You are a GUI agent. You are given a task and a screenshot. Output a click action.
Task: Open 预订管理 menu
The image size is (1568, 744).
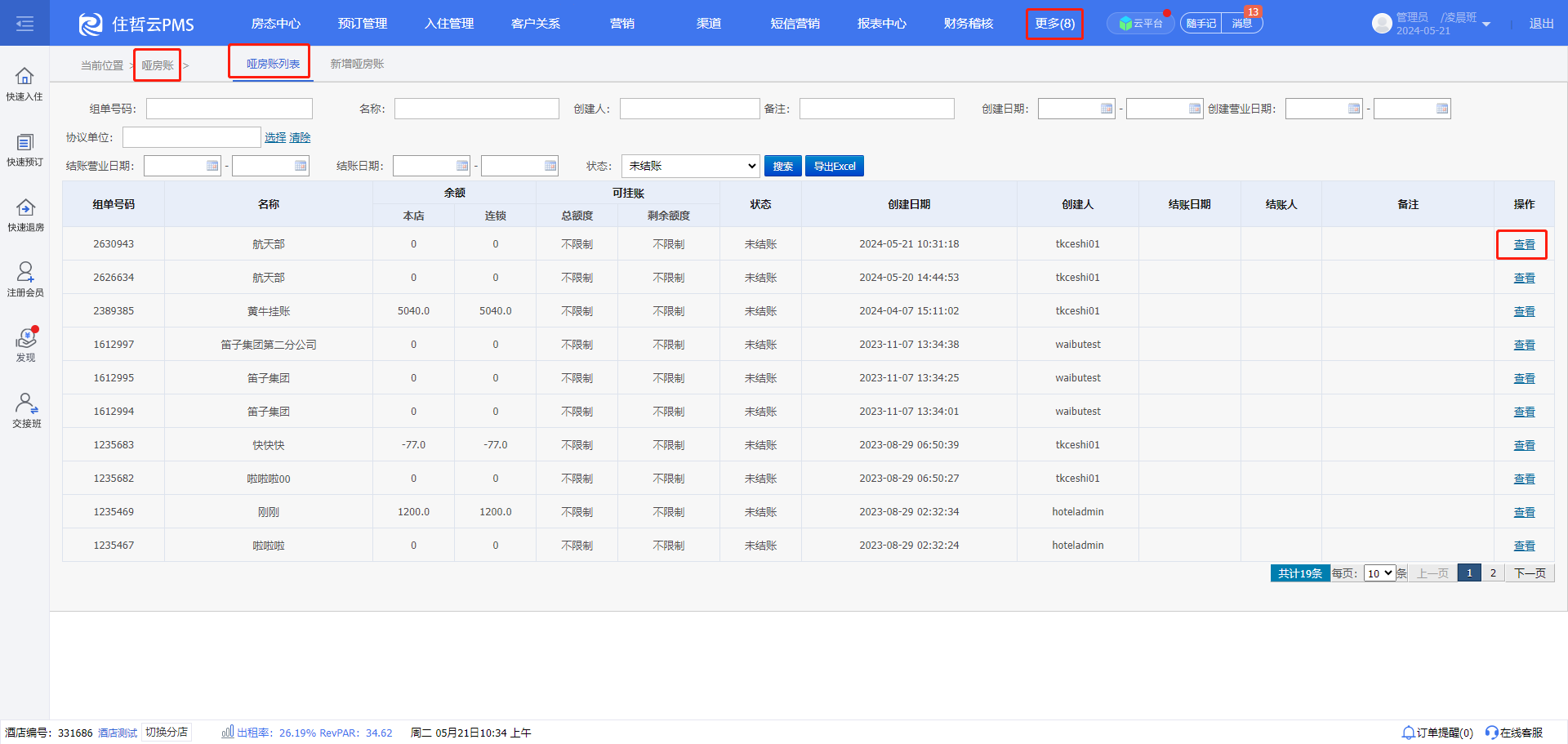tap(363, 24)
